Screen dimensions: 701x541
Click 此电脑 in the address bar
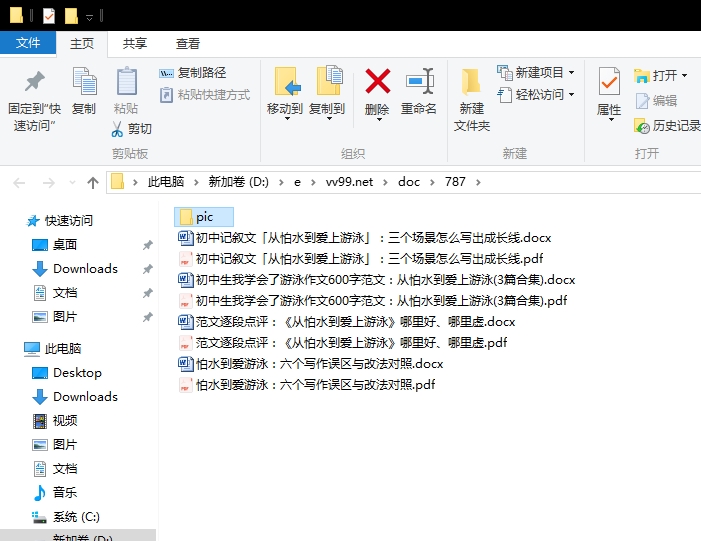[166, 182]
